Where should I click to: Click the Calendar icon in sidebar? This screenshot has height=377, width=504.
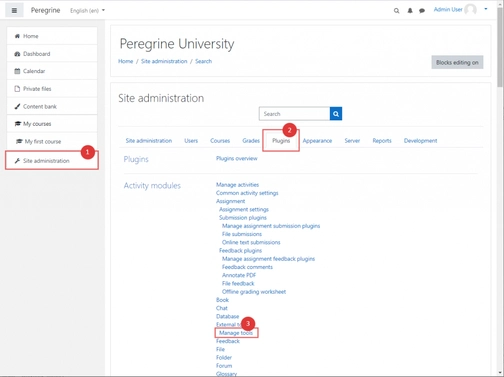pos(17,71)
